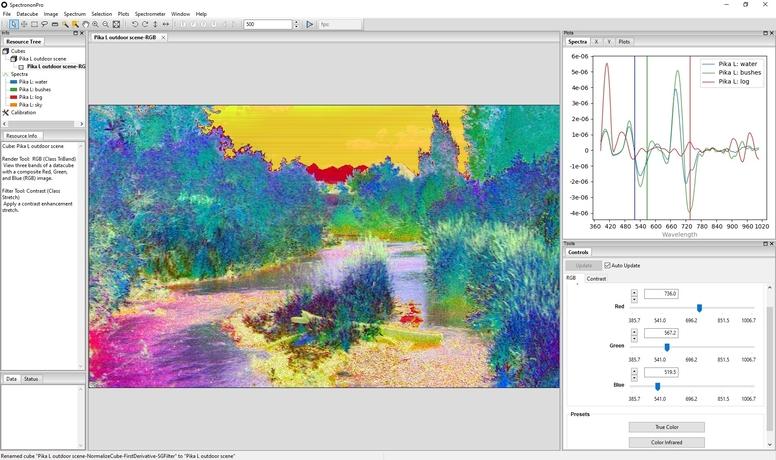Click the zoom out magnifier icon

106,24
